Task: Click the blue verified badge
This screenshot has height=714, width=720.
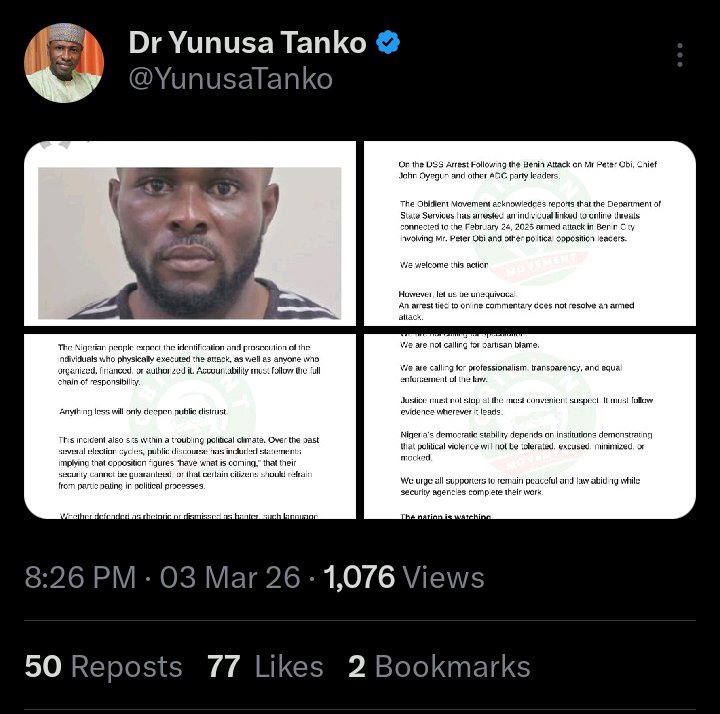Action: coord(388,43)
